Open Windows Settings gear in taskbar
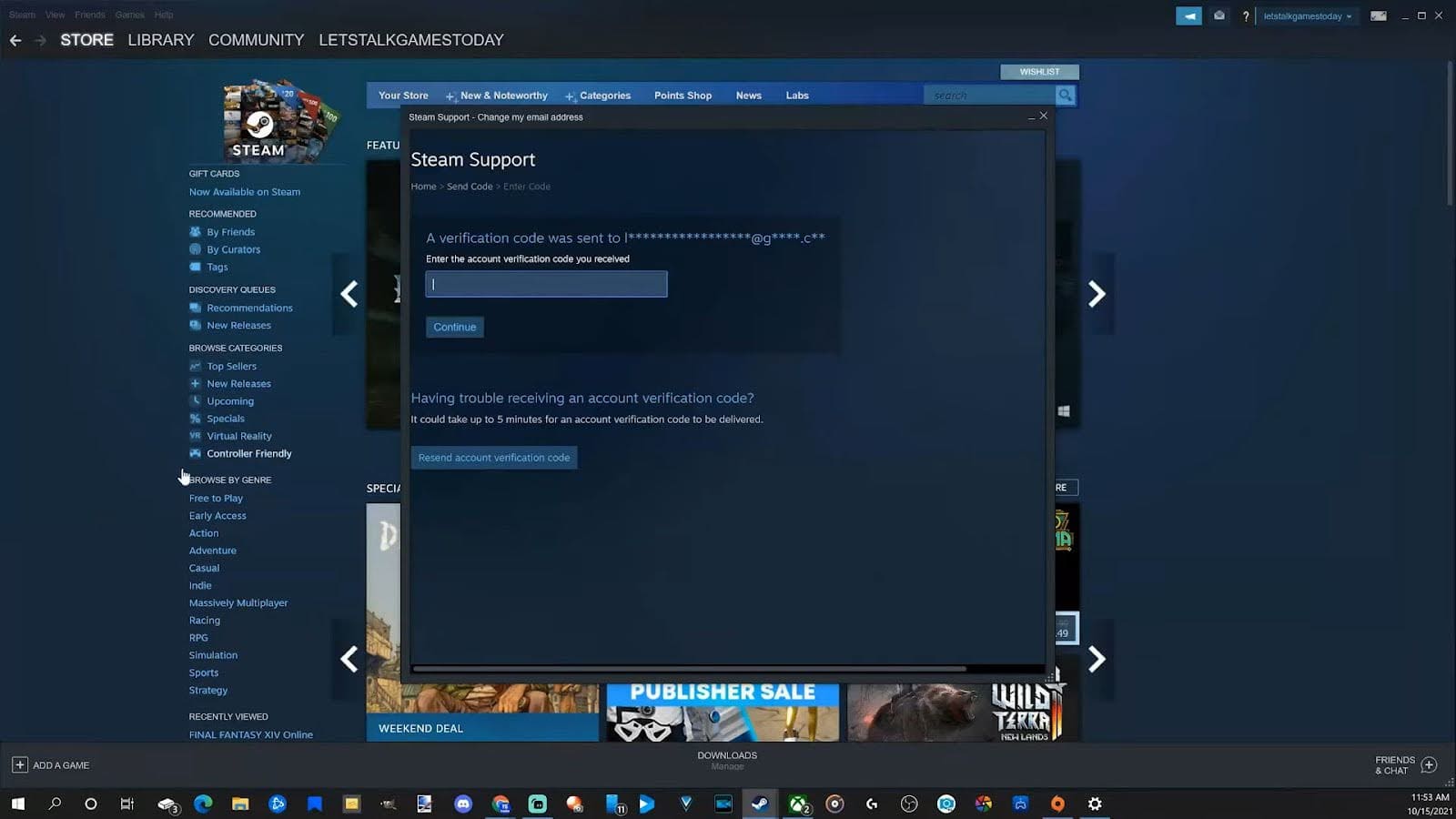1456x819 pixels. tap(1095, 804)
